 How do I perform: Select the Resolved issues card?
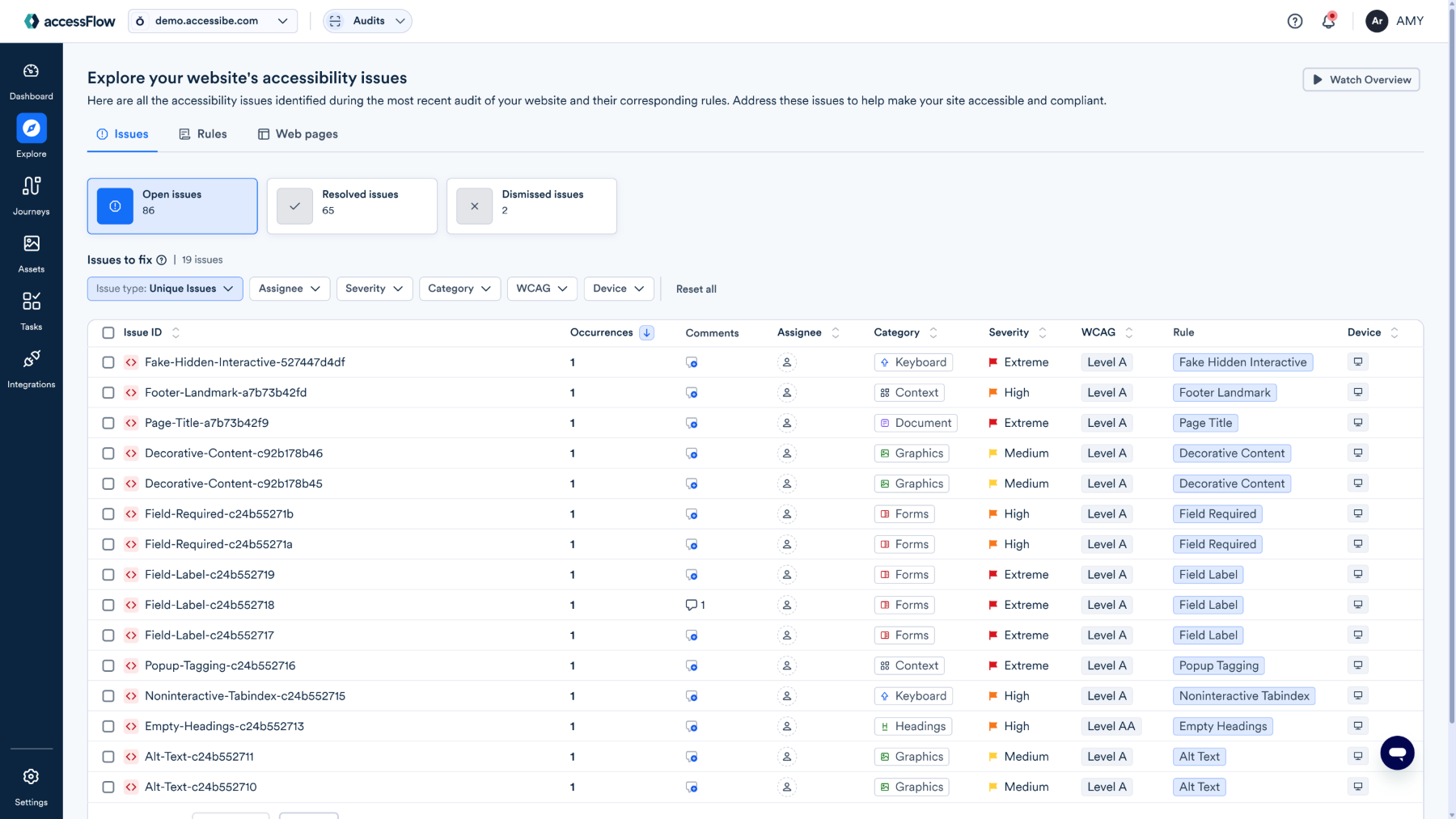pos(352,206)
